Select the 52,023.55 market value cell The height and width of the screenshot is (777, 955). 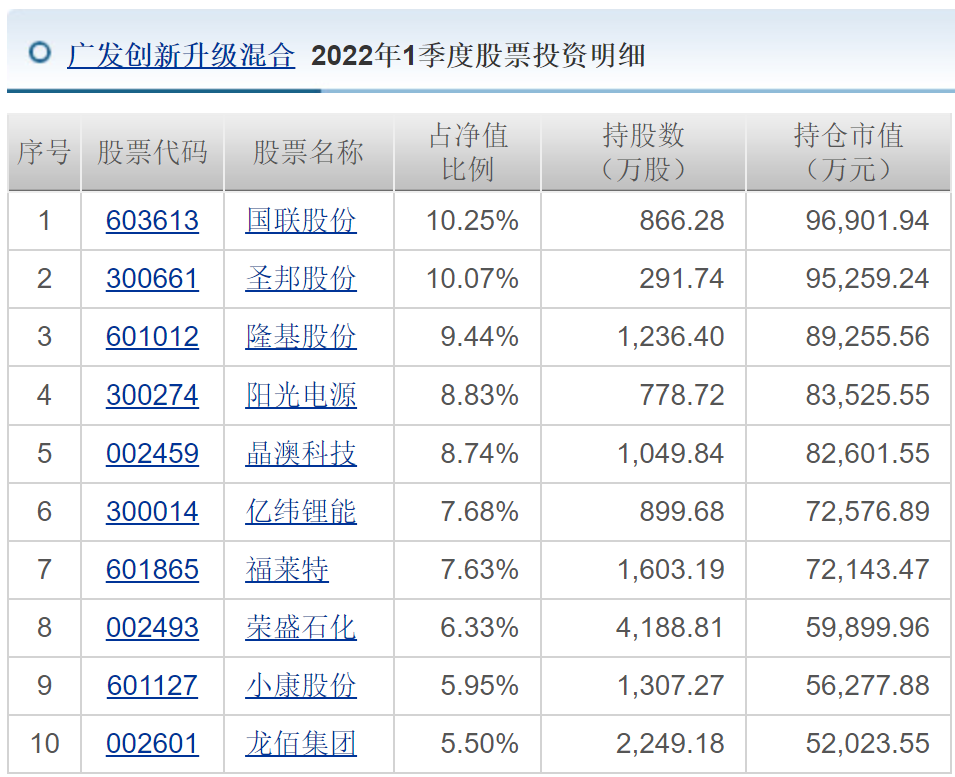[848, 744]
